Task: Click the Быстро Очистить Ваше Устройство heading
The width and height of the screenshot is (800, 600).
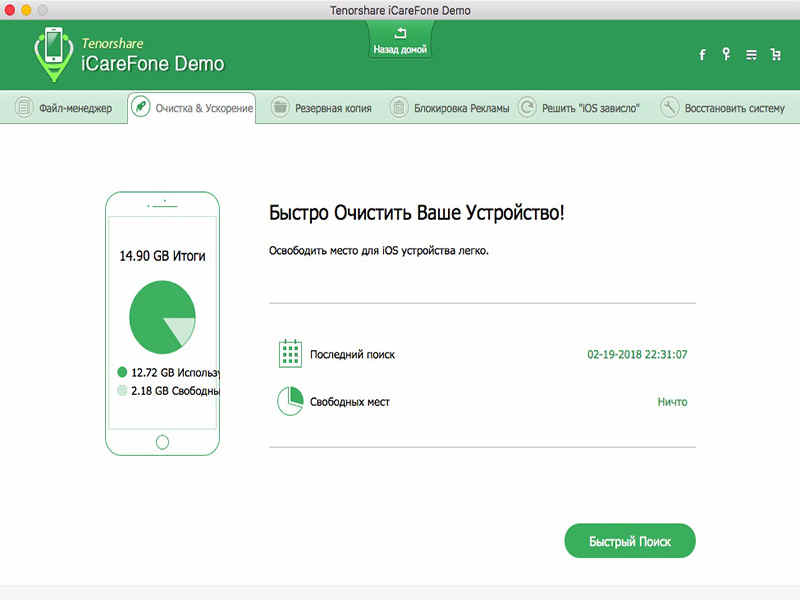Action: coord(417,213)
